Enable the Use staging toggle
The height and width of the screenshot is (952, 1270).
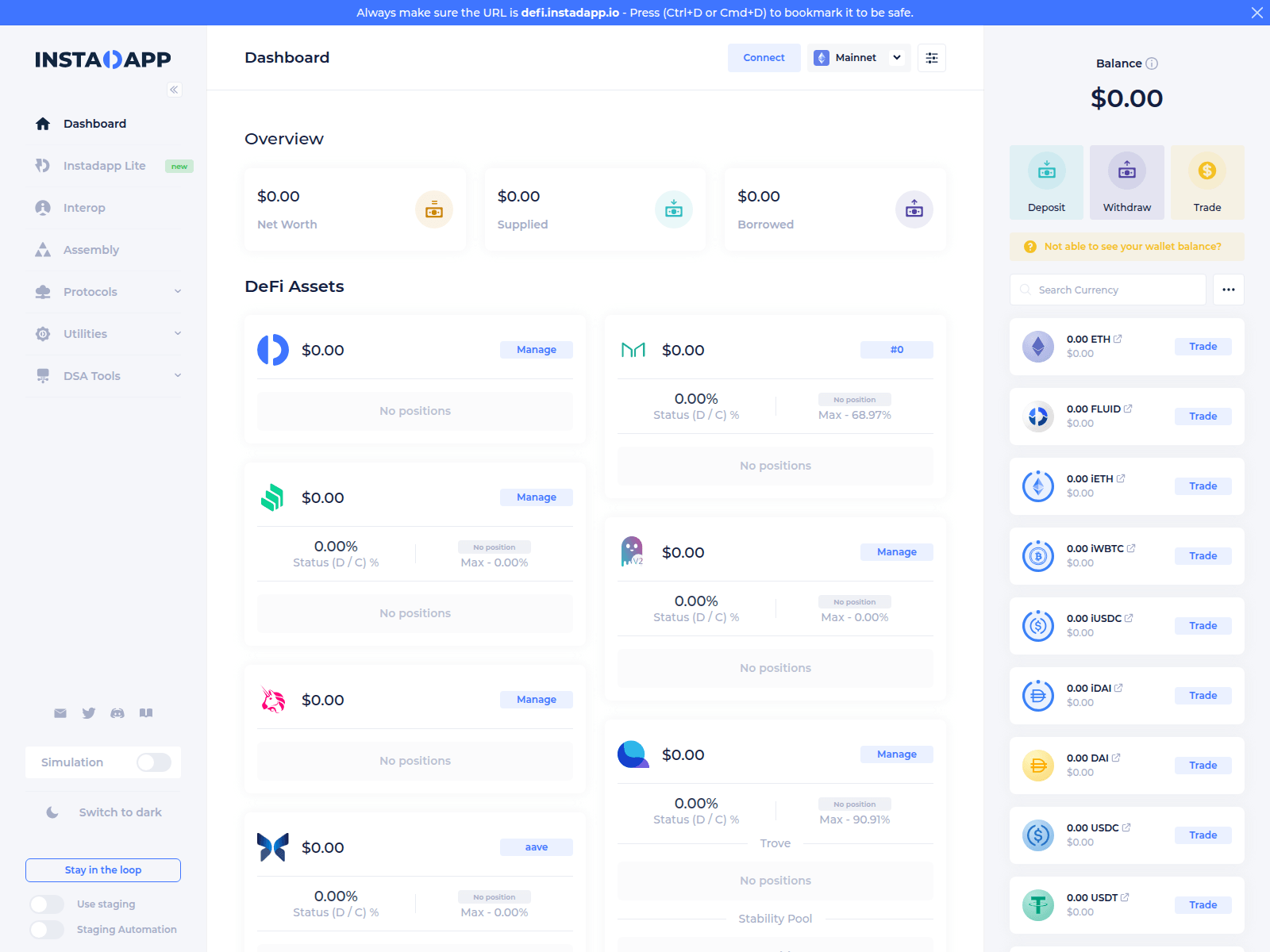pos(47,904)
